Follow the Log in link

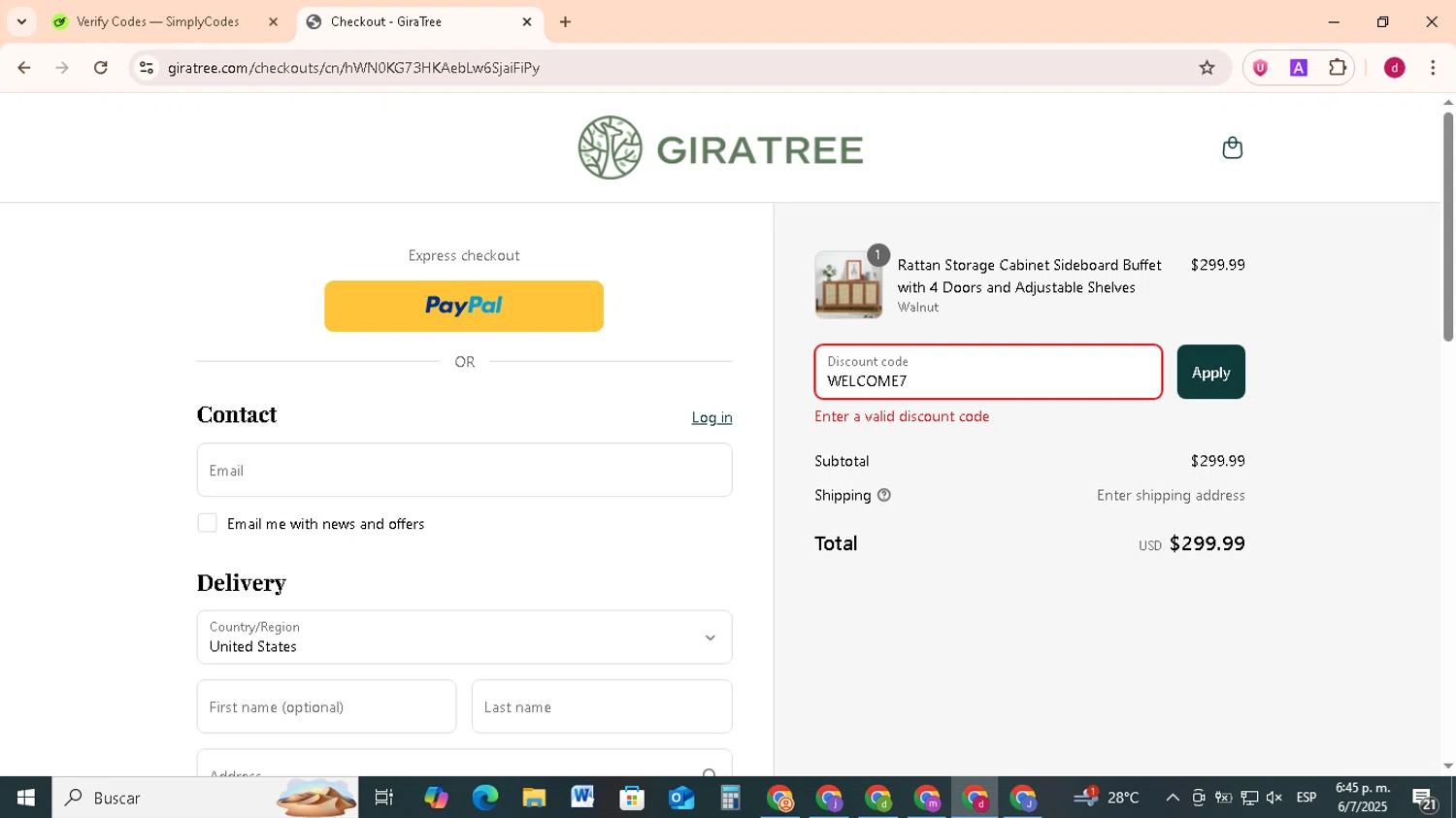tap(711, 417)
